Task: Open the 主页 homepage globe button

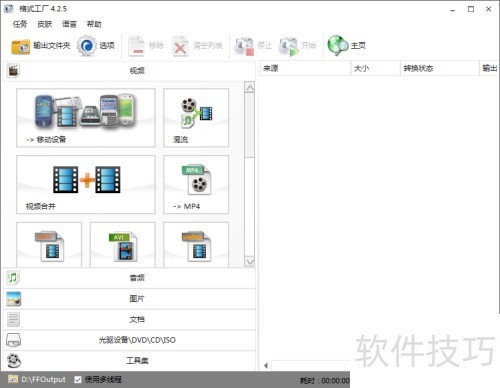Action: 347,46
